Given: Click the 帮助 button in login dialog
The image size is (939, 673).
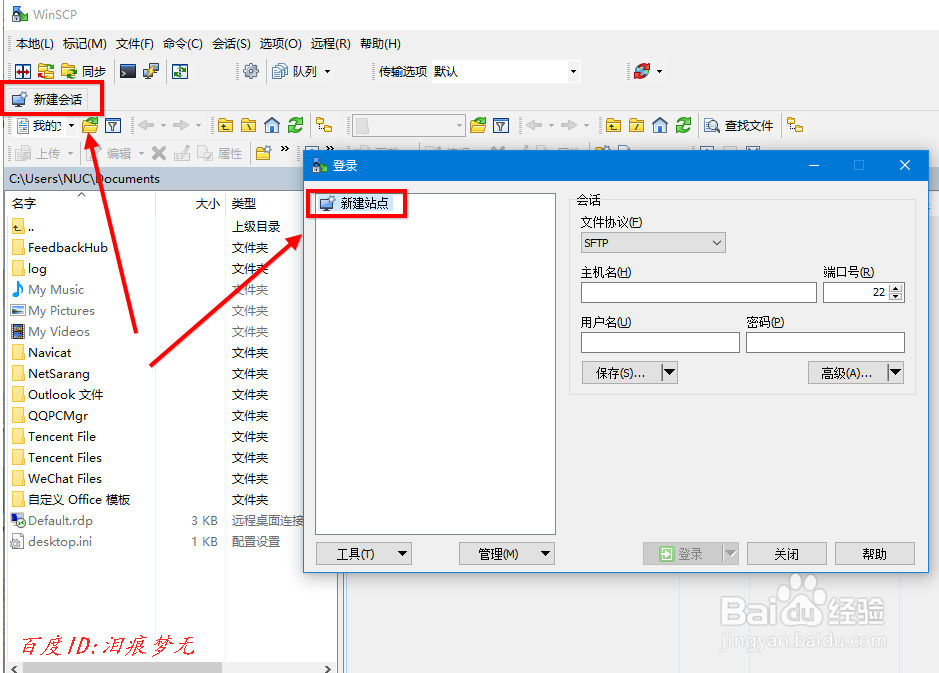Looking at the screenshot, I should [874, 554].
